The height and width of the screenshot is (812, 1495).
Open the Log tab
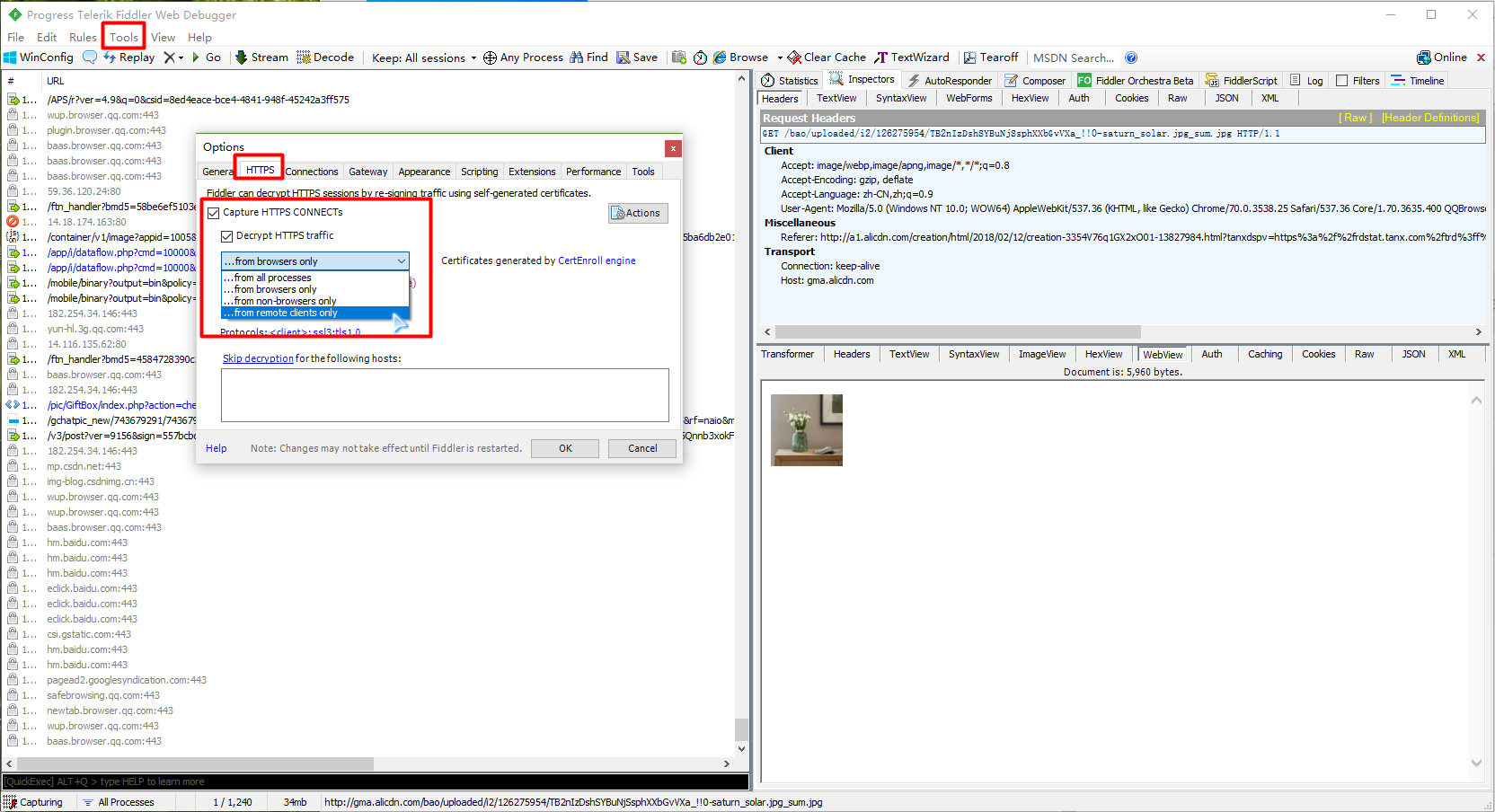[1306, 81]
